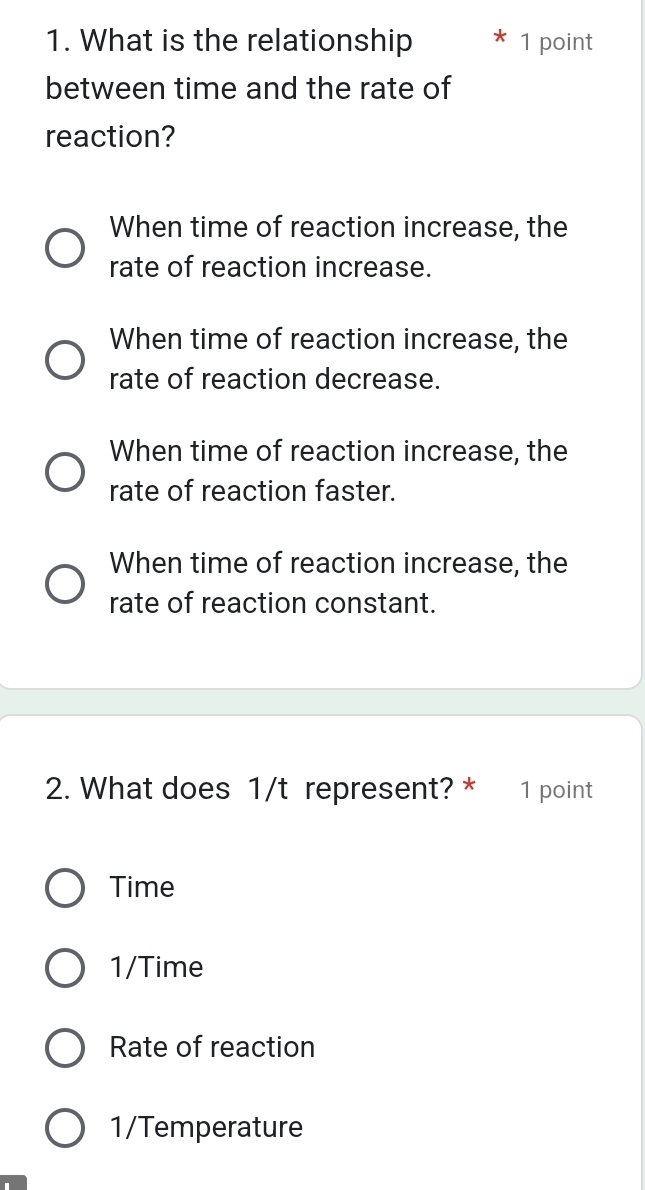The width and height of the screenshot is (645, 1190).
Task: Click the "1/Temperature" option label text
Action: pos(206,1127)
